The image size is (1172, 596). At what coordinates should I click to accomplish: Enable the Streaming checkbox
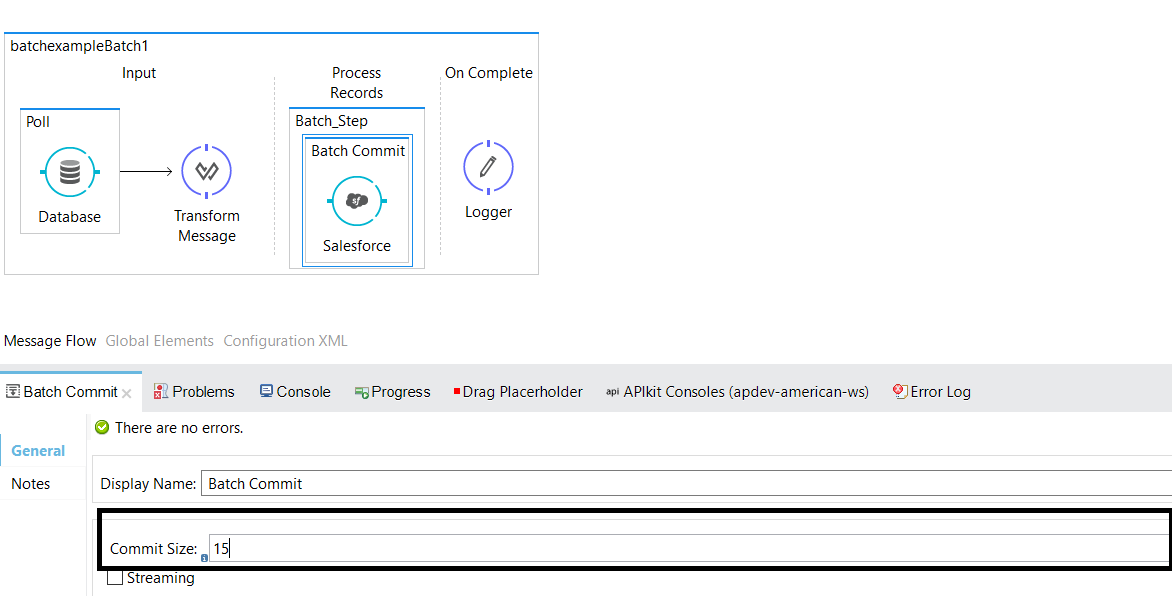coord(115,577)
